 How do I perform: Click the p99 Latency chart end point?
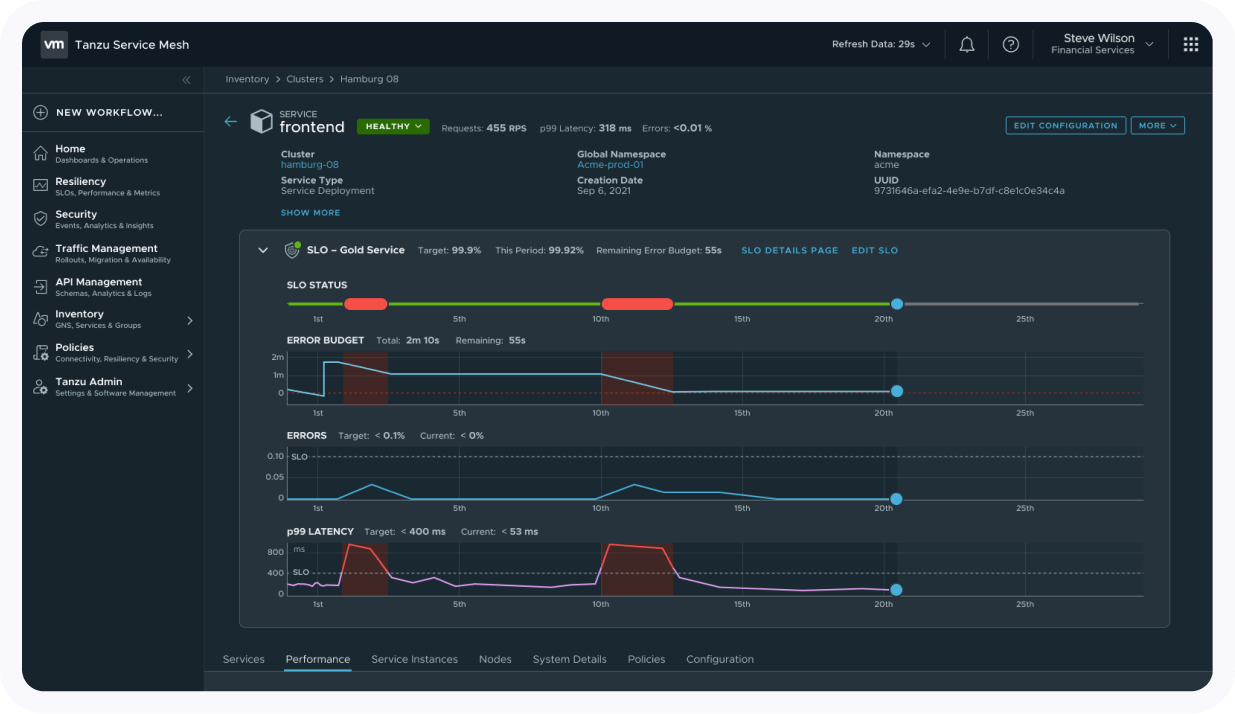point(897,590)
